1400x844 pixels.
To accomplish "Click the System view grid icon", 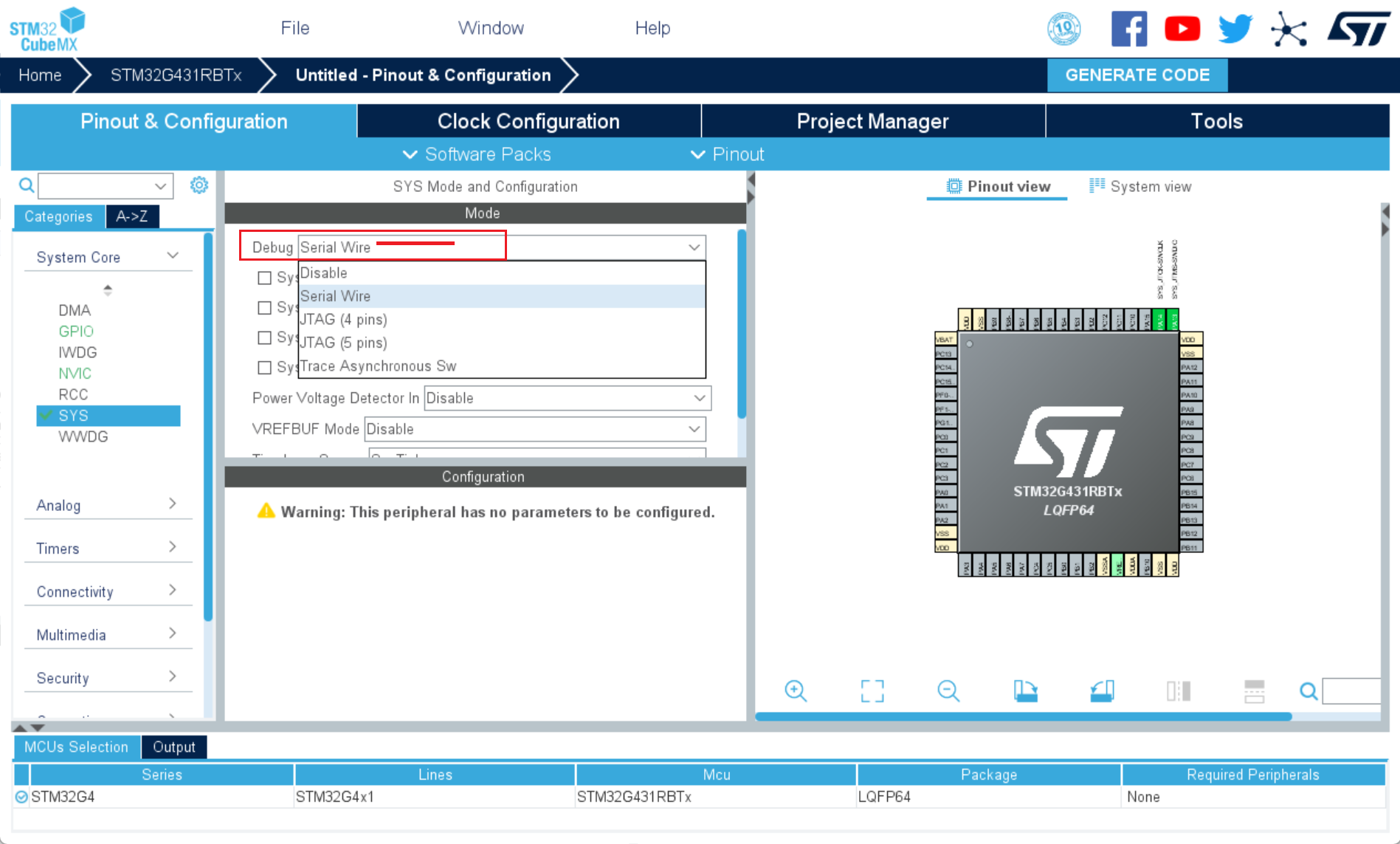I will tap(1097, 185).
